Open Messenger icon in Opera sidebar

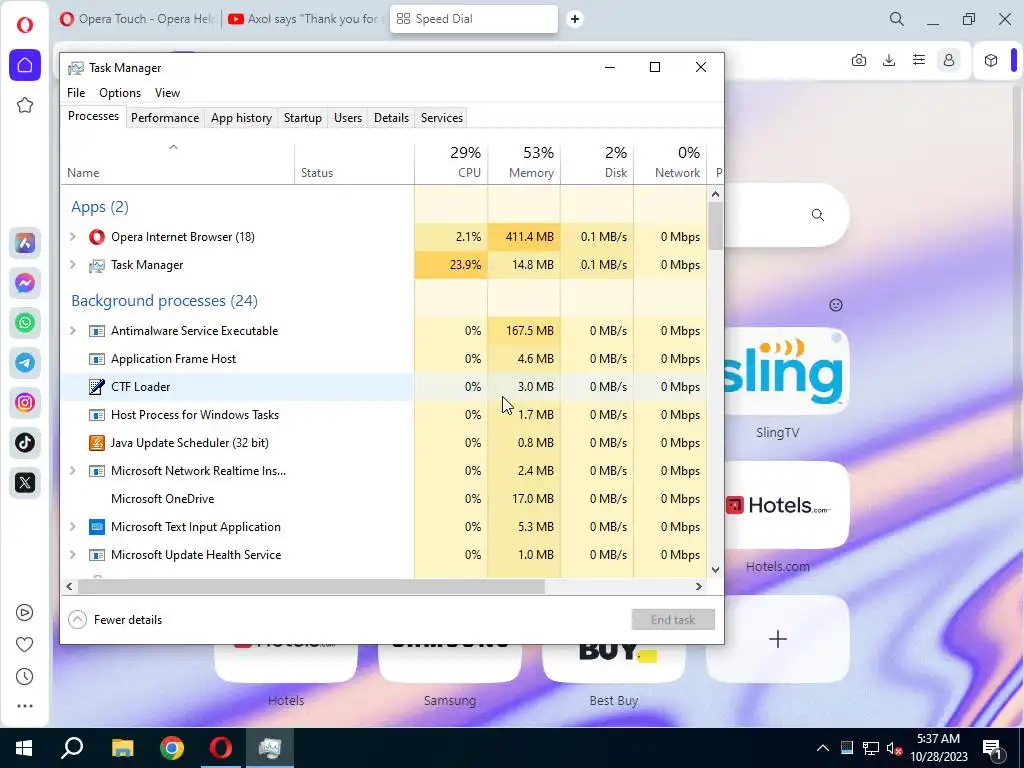pos(25,283)
